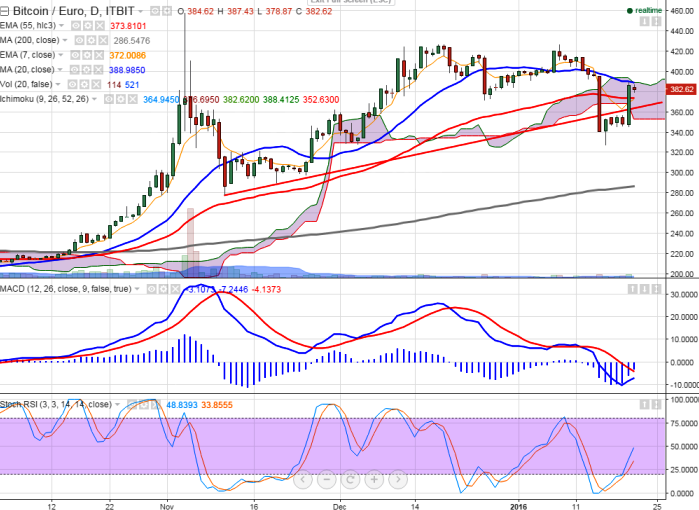Click the green realtime status indicator
The width and height of the screenshot is (699, 510).
coord(644,11)
